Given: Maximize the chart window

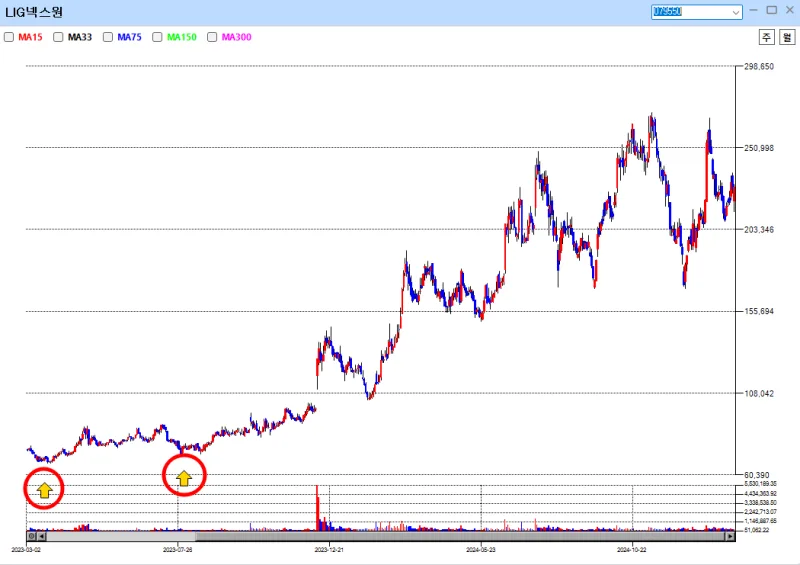Looking at the screenshot, I should (771, 10).
